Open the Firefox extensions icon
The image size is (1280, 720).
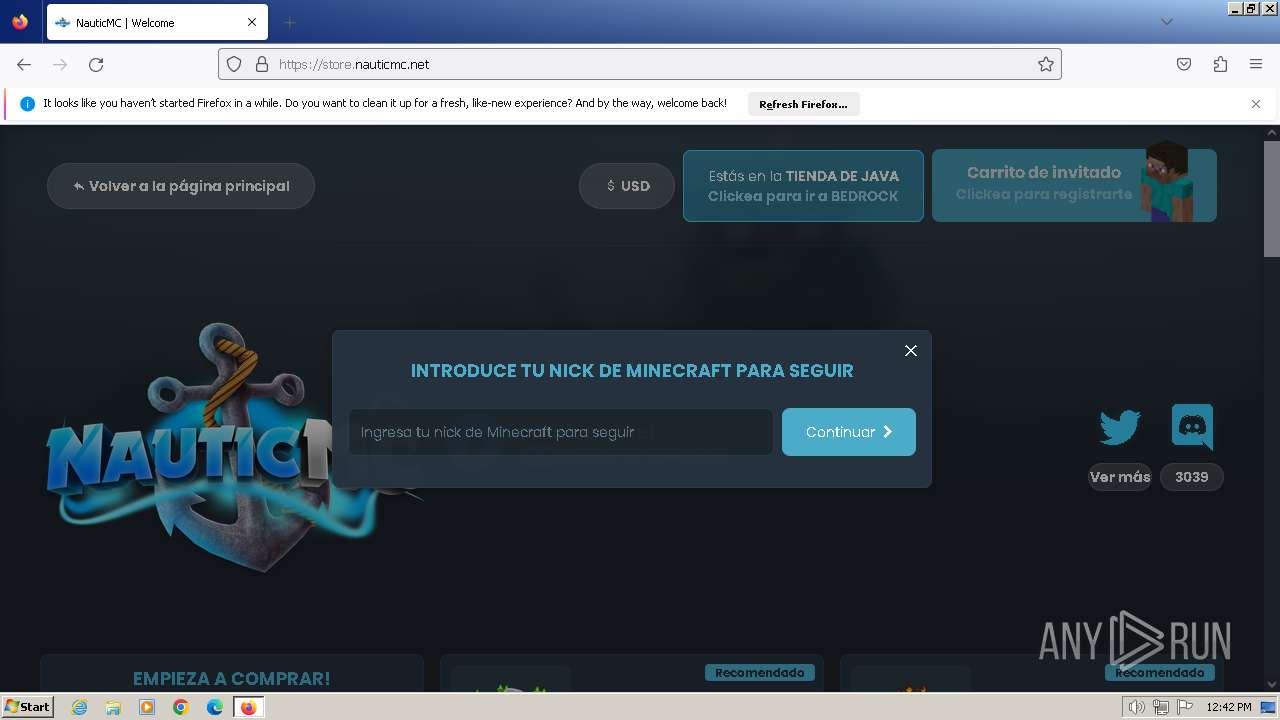[1220, 64]
